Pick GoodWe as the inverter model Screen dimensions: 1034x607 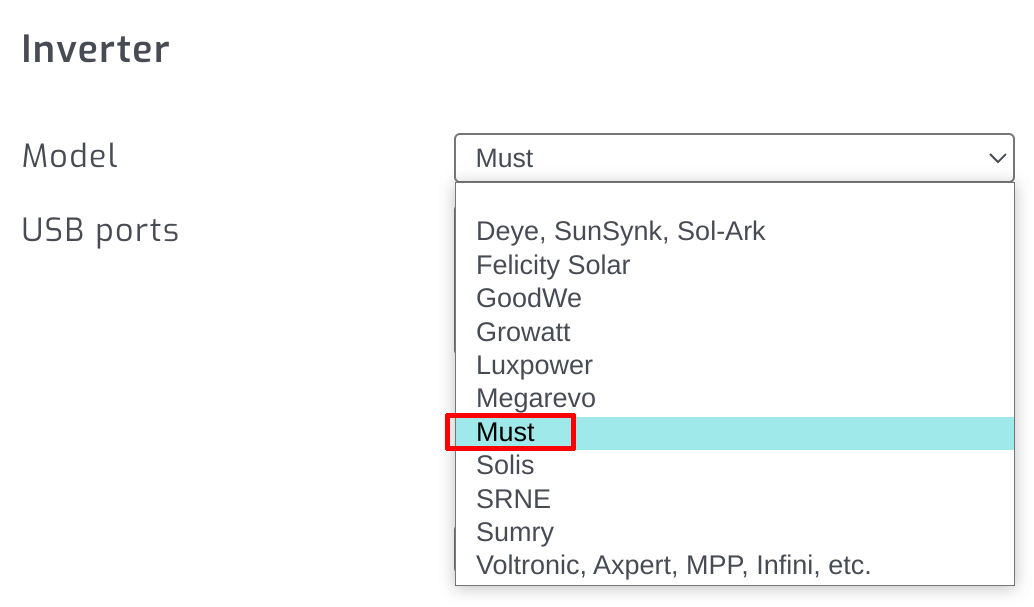point(530,298)
